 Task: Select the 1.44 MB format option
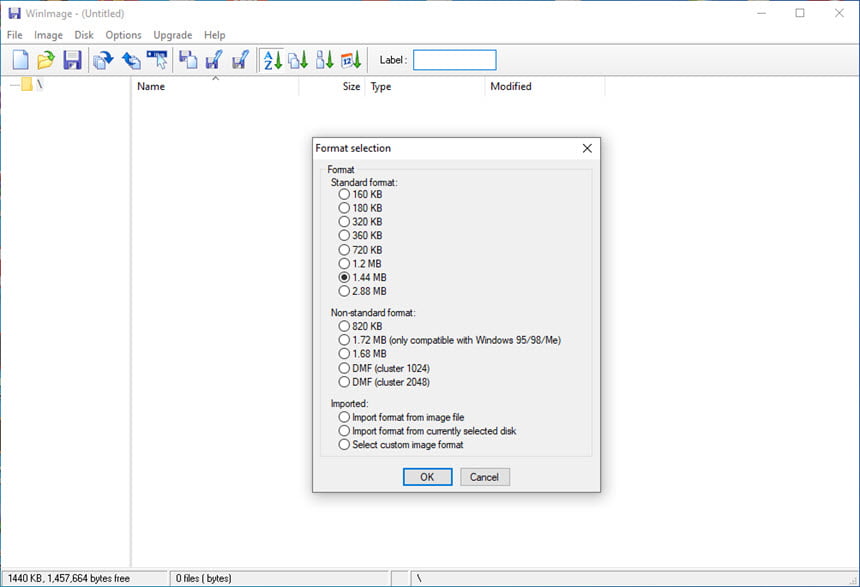[x=363, y=277]
